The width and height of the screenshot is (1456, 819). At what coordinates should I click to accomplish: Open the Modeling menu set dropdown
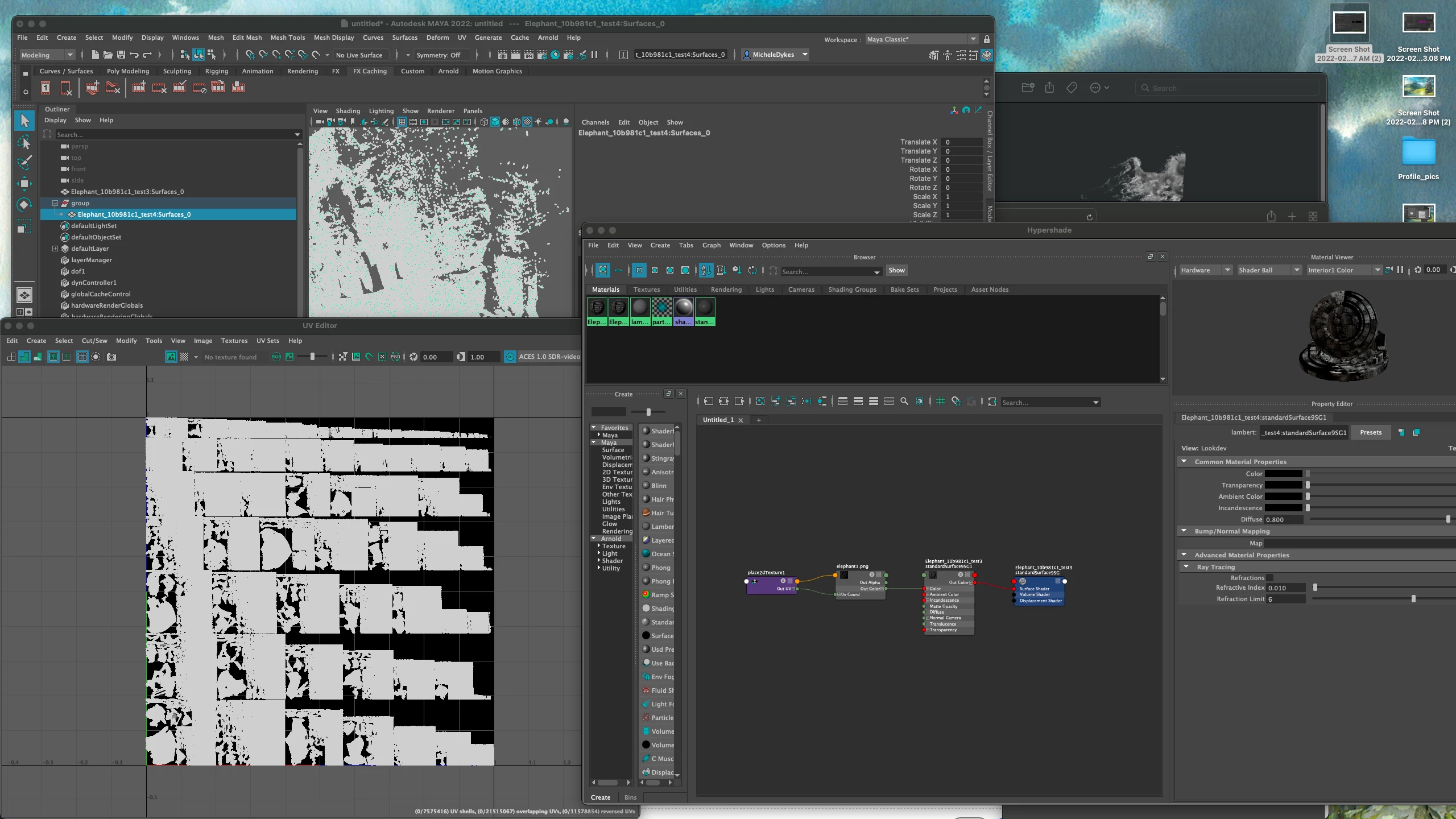pyautogui.click(x=47, y=55)
